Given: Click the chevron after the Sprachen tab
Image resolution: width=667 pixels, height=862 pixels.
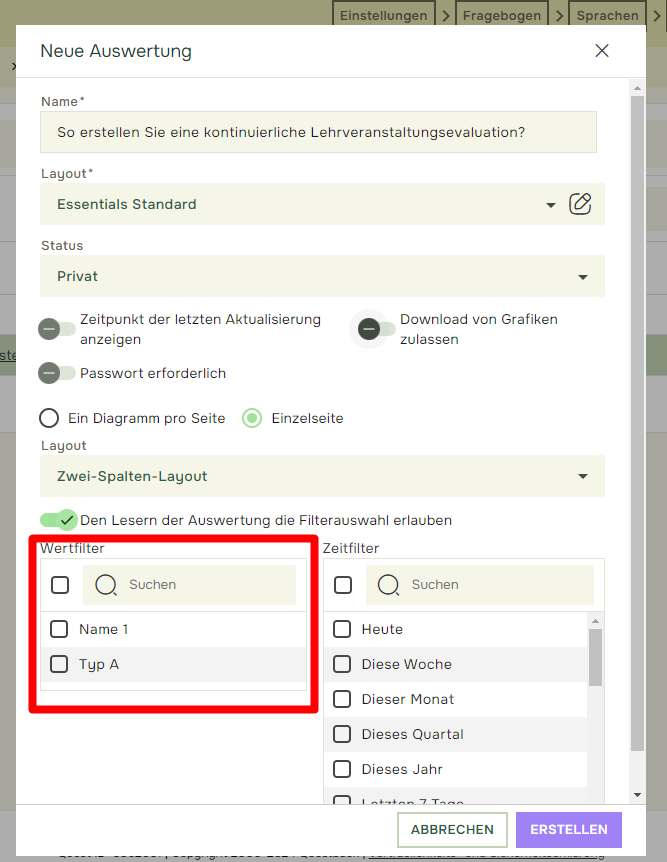Looking at the screenshot, I should coord(657,15).
